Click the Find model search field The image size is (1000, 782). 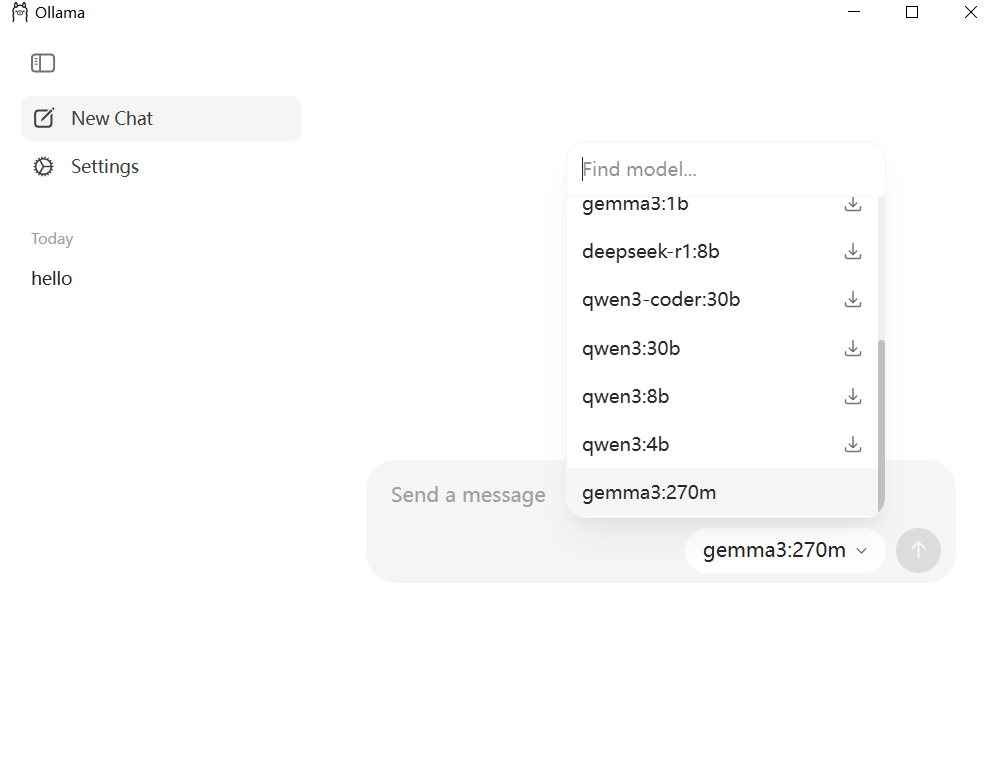[725, 170]
